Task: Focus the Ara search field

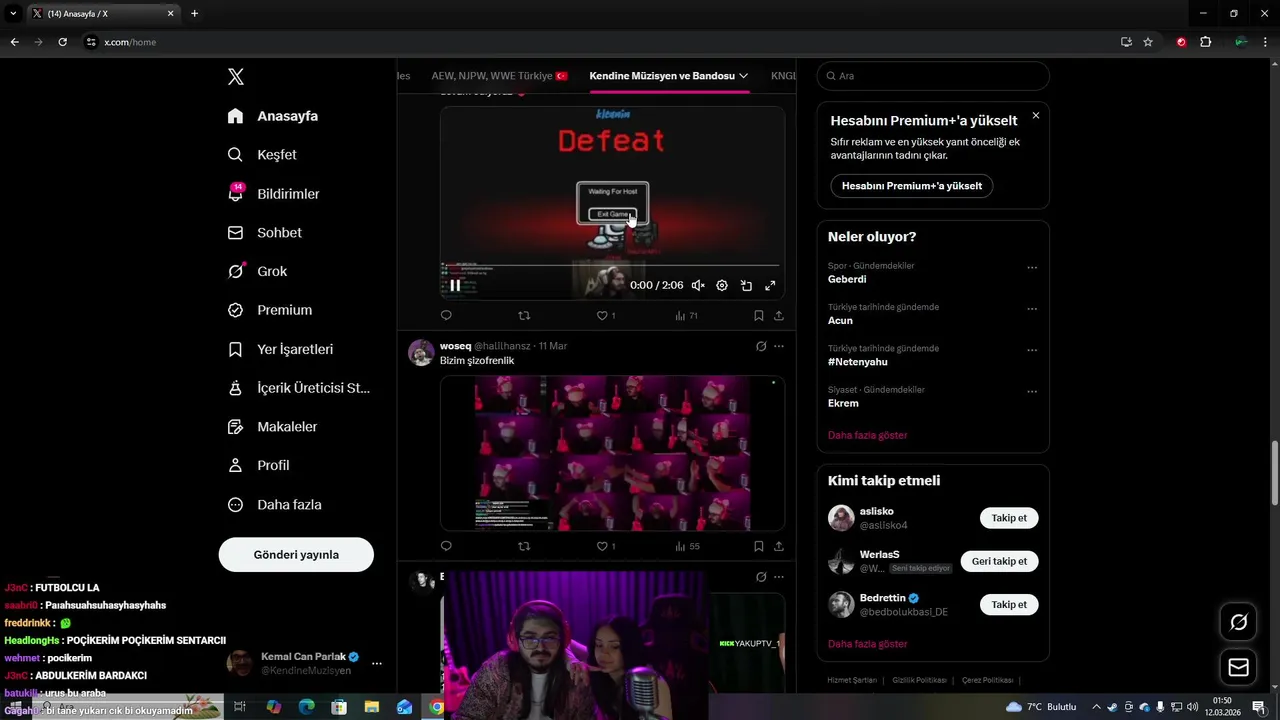Action: click(933, 76)
